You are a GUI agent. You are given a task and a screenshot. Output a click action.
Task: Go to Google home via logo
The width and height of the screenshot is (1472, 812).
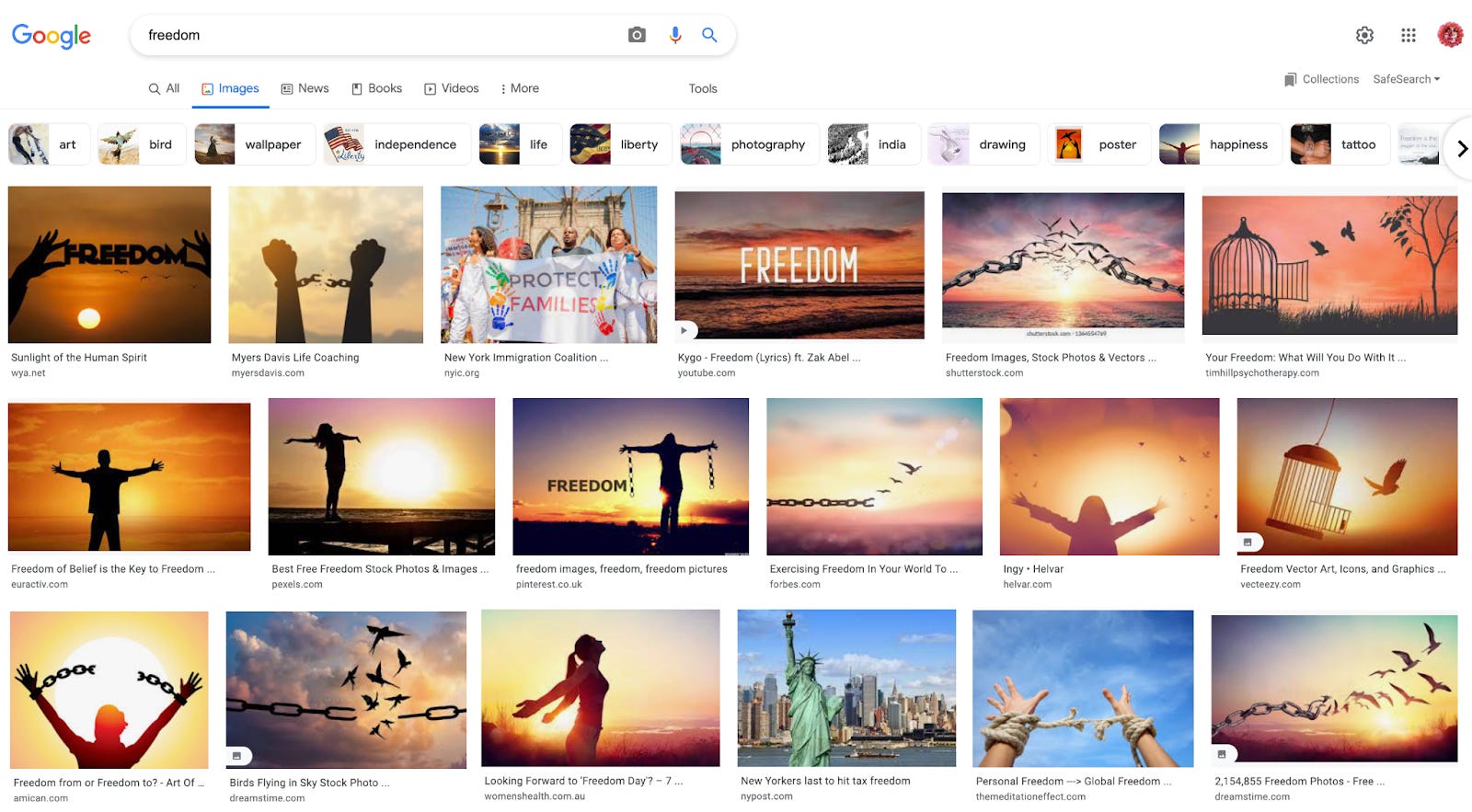52,36
